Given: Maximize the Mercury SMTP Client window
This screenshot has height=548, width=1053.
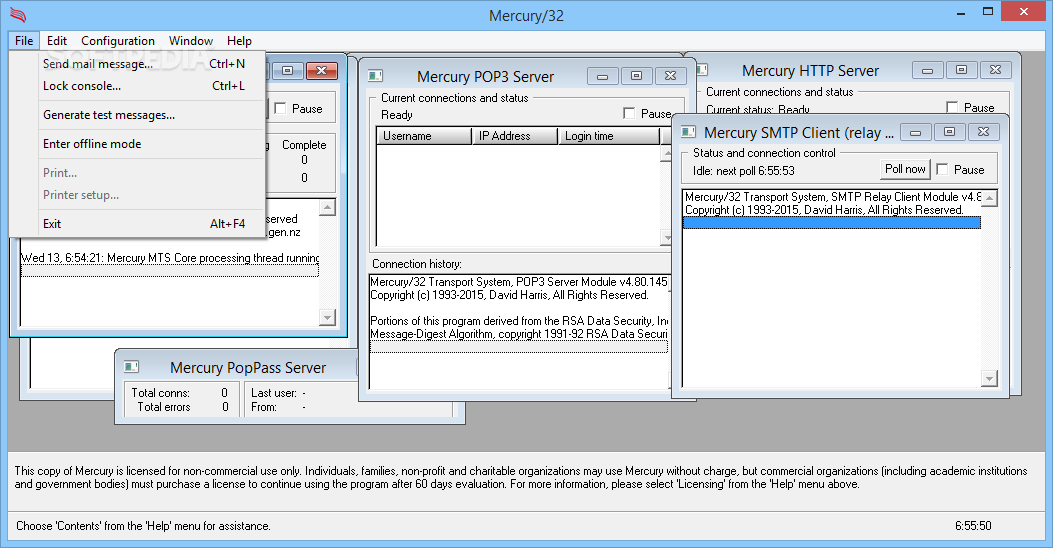Looking at the screenshot, I should 950,132.
